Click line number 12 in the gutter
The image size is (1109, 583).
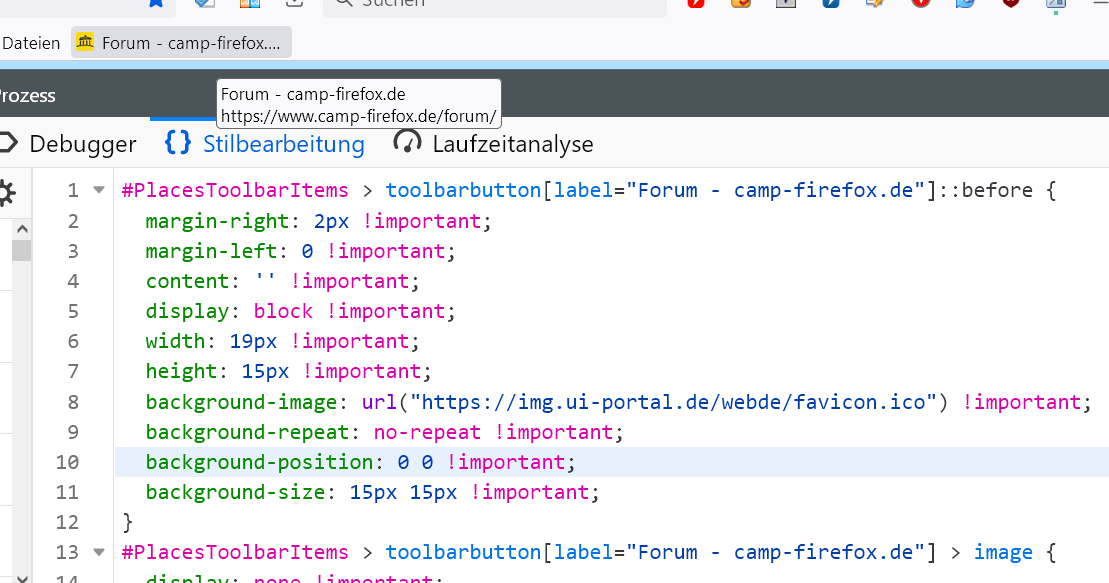(67, 522)
